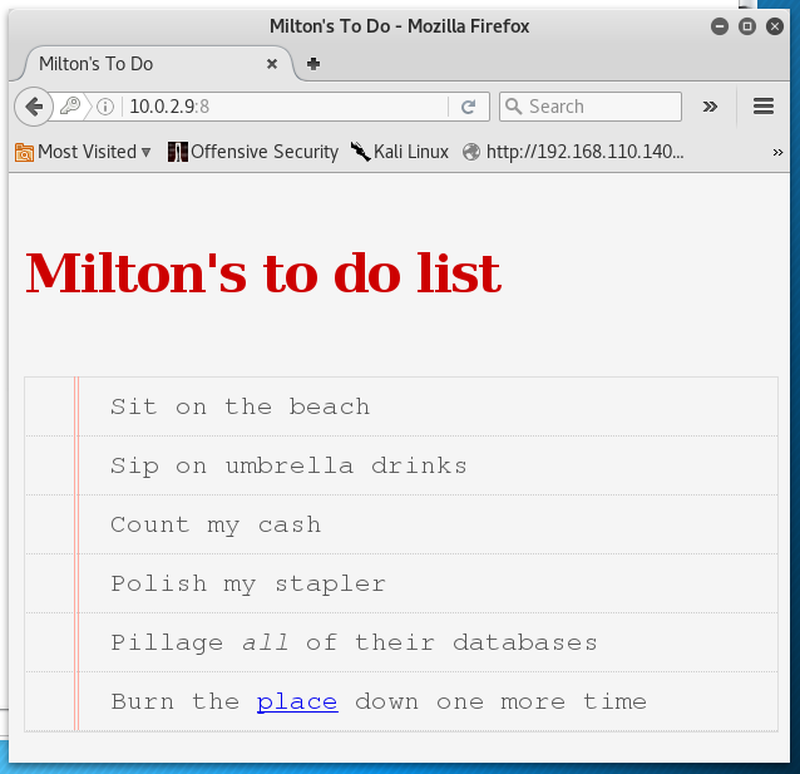Minimize the Firefox window
800x774 pixels.
point(720,27)
